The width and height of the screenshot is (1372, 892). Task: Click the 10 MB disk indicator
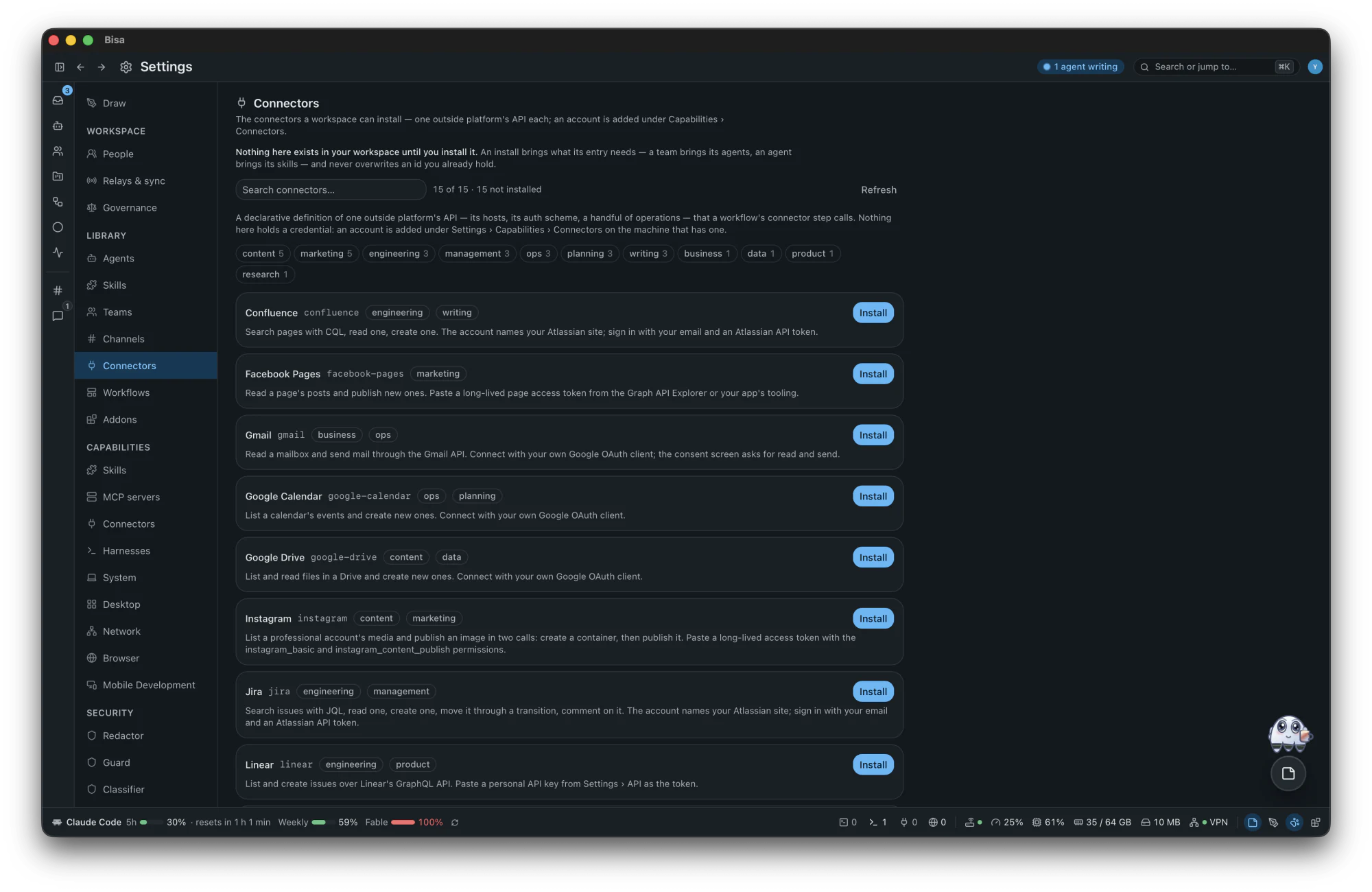[1160, 822]
